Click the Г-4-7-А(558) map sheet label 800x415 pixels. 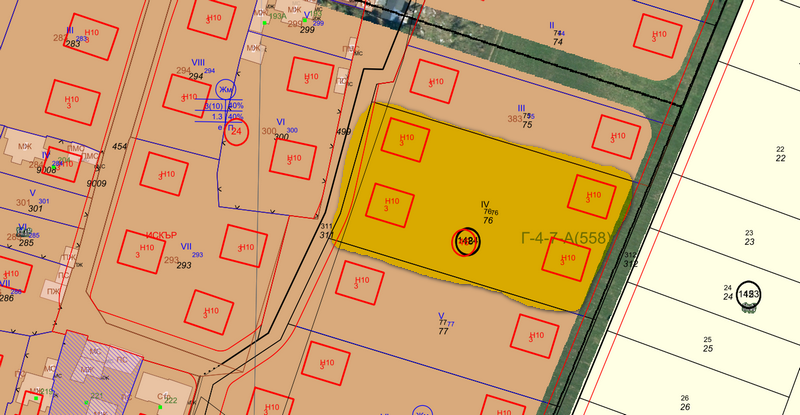coord(566,238)
